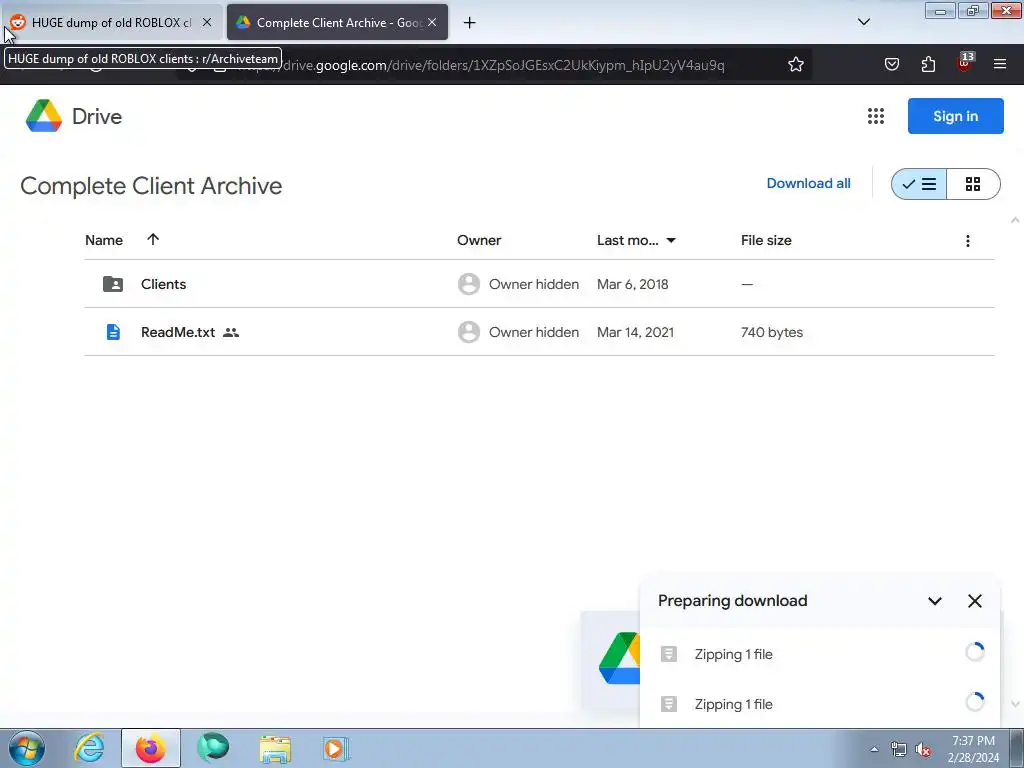Click the Preparing download title
The image size is (1024, 768).
pos(733,601)
